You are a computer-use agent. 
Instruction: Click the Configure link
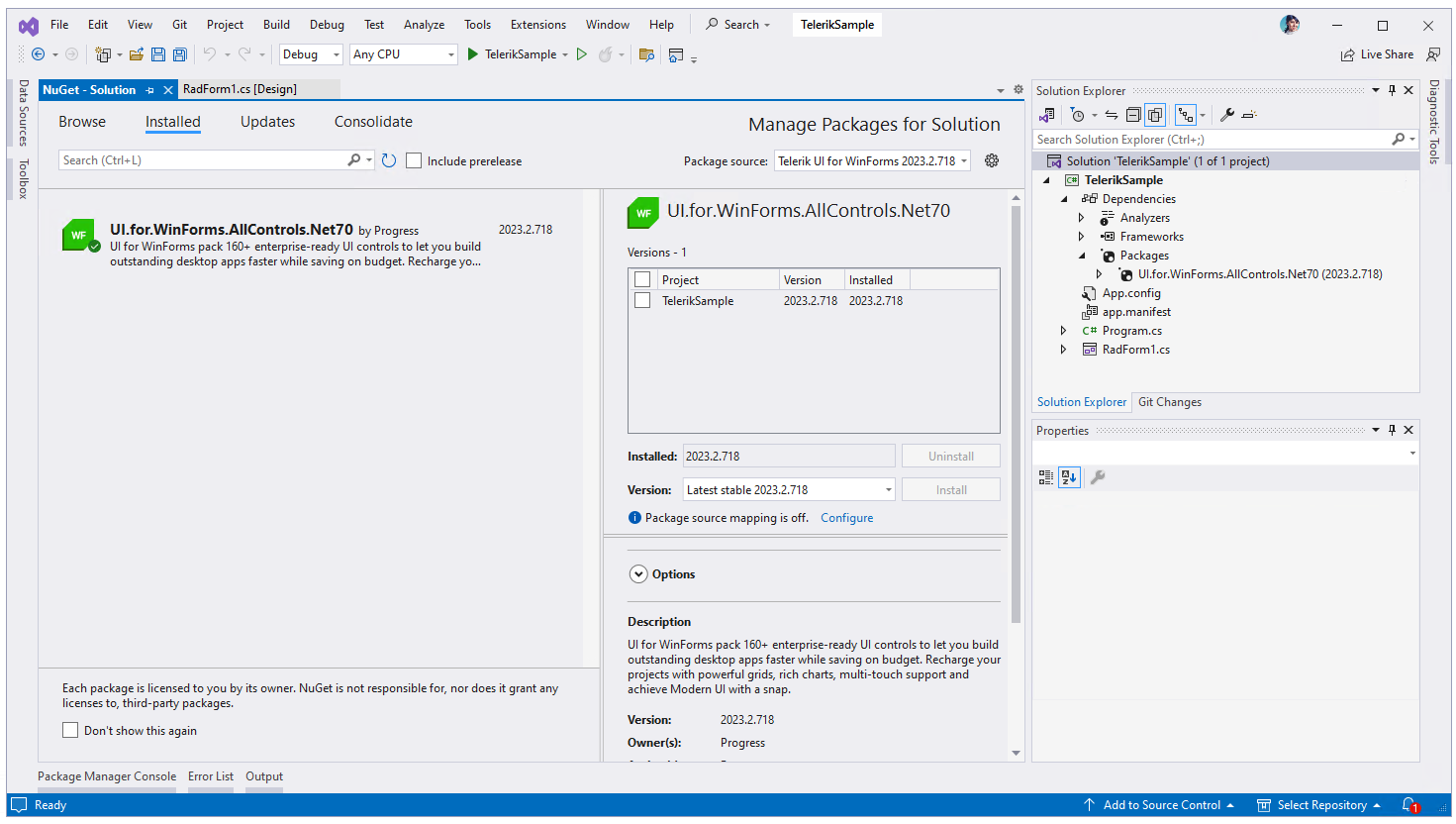click(x=846, y=518)
